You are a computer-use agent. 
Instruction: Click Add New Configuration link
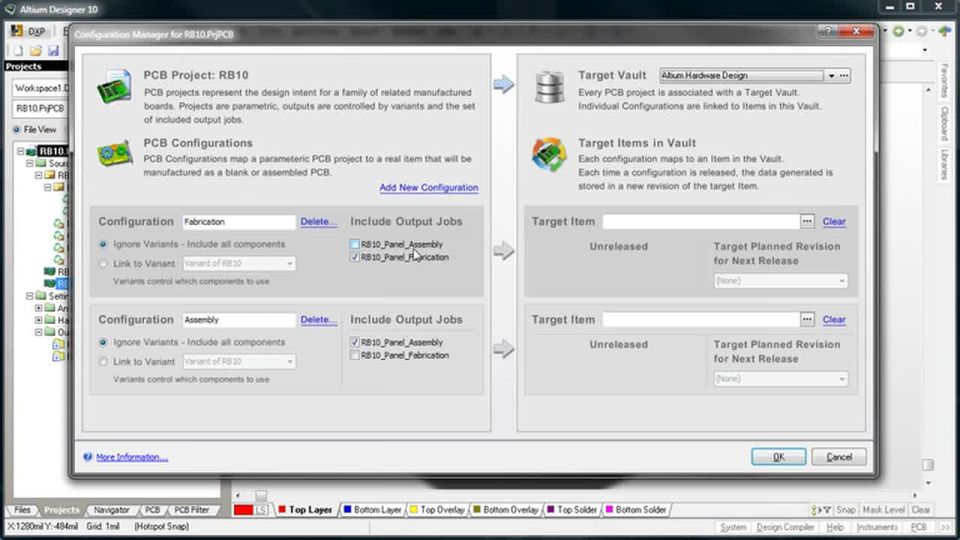pos(429,187)
